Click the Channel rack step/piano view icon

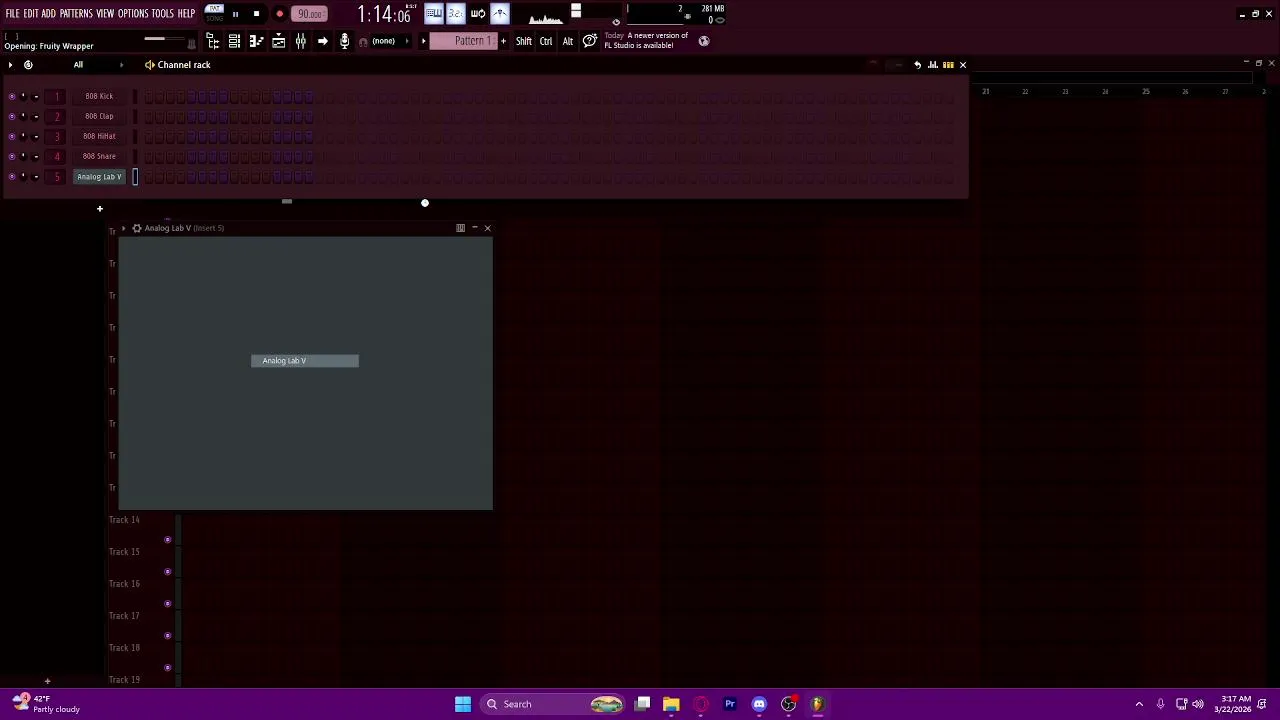[948, 65]
